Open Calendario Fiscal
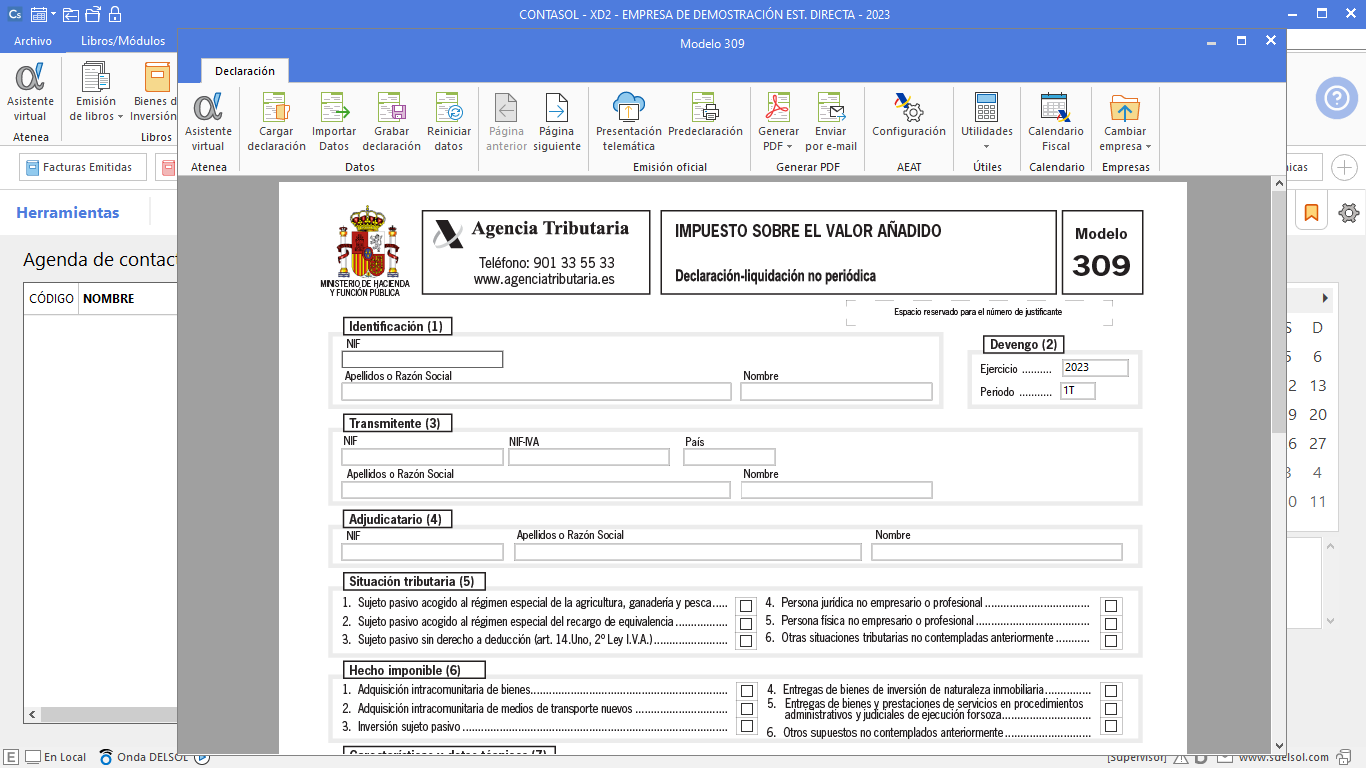The height and width of the screenshot is (768, 1366). (x=1055, y=108)
